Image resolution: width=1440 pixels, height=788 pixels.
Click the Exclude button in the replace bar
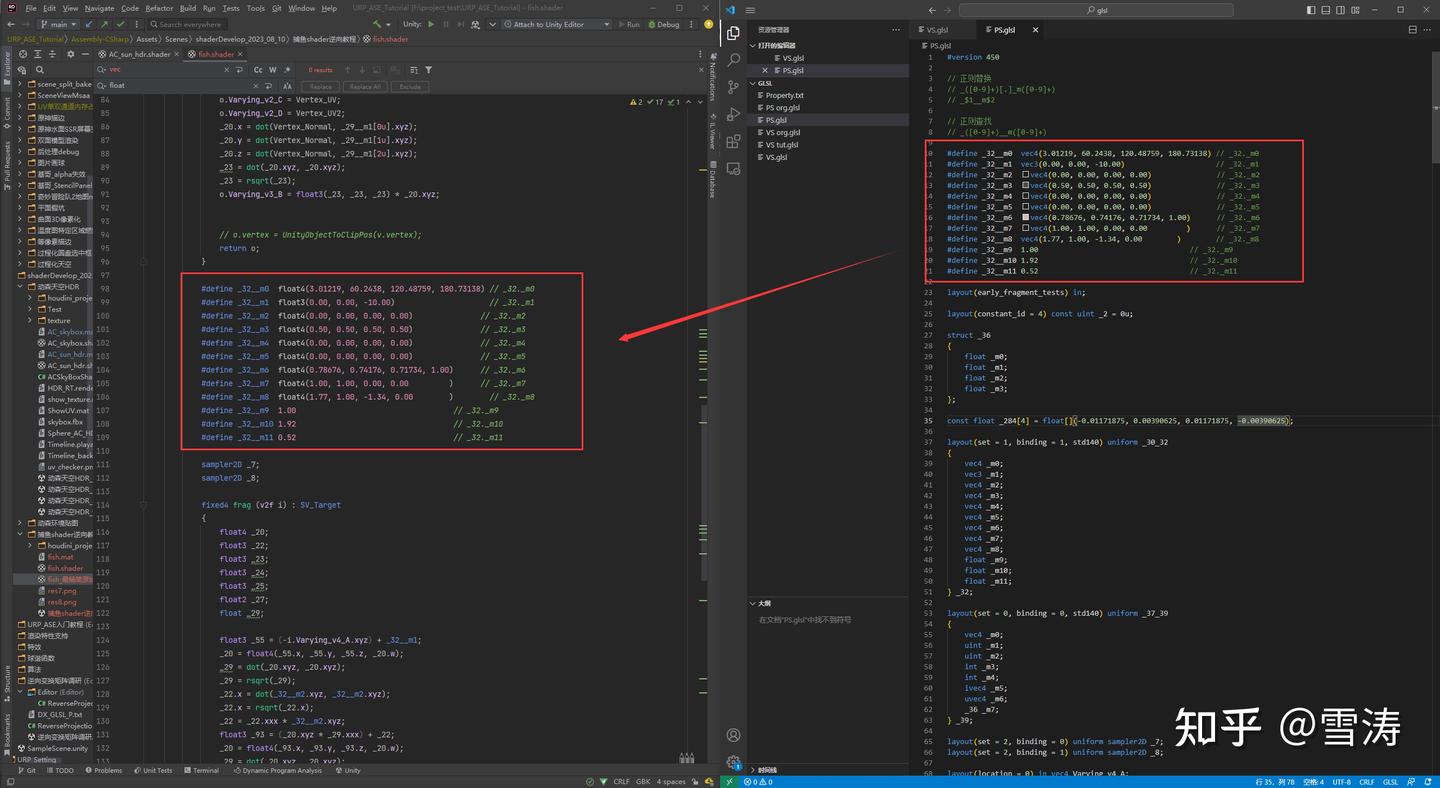tap(411, 86)
